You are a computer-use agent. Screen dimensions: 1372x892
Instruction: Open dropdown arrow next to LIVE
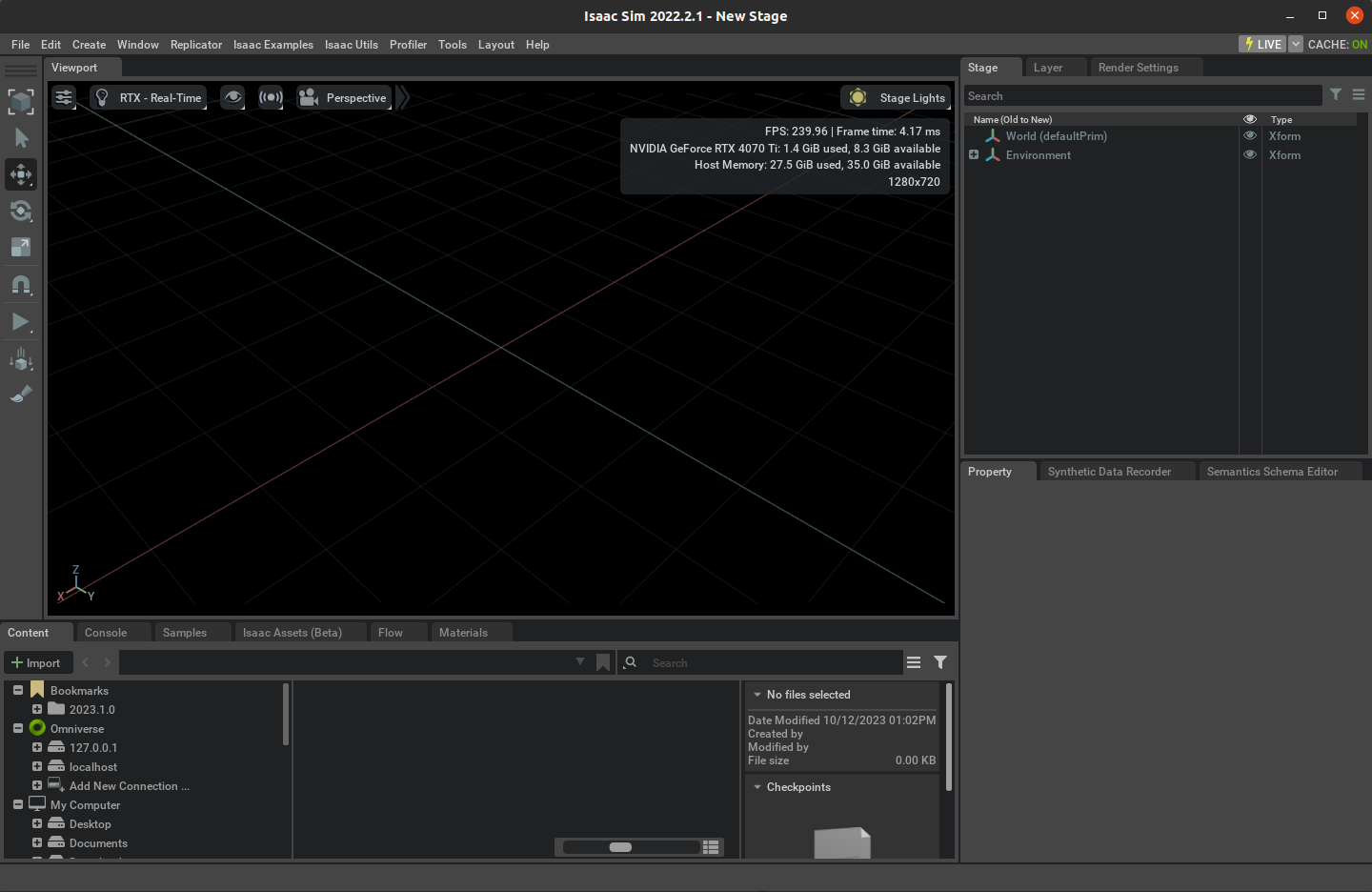[x=1296, y=44]
